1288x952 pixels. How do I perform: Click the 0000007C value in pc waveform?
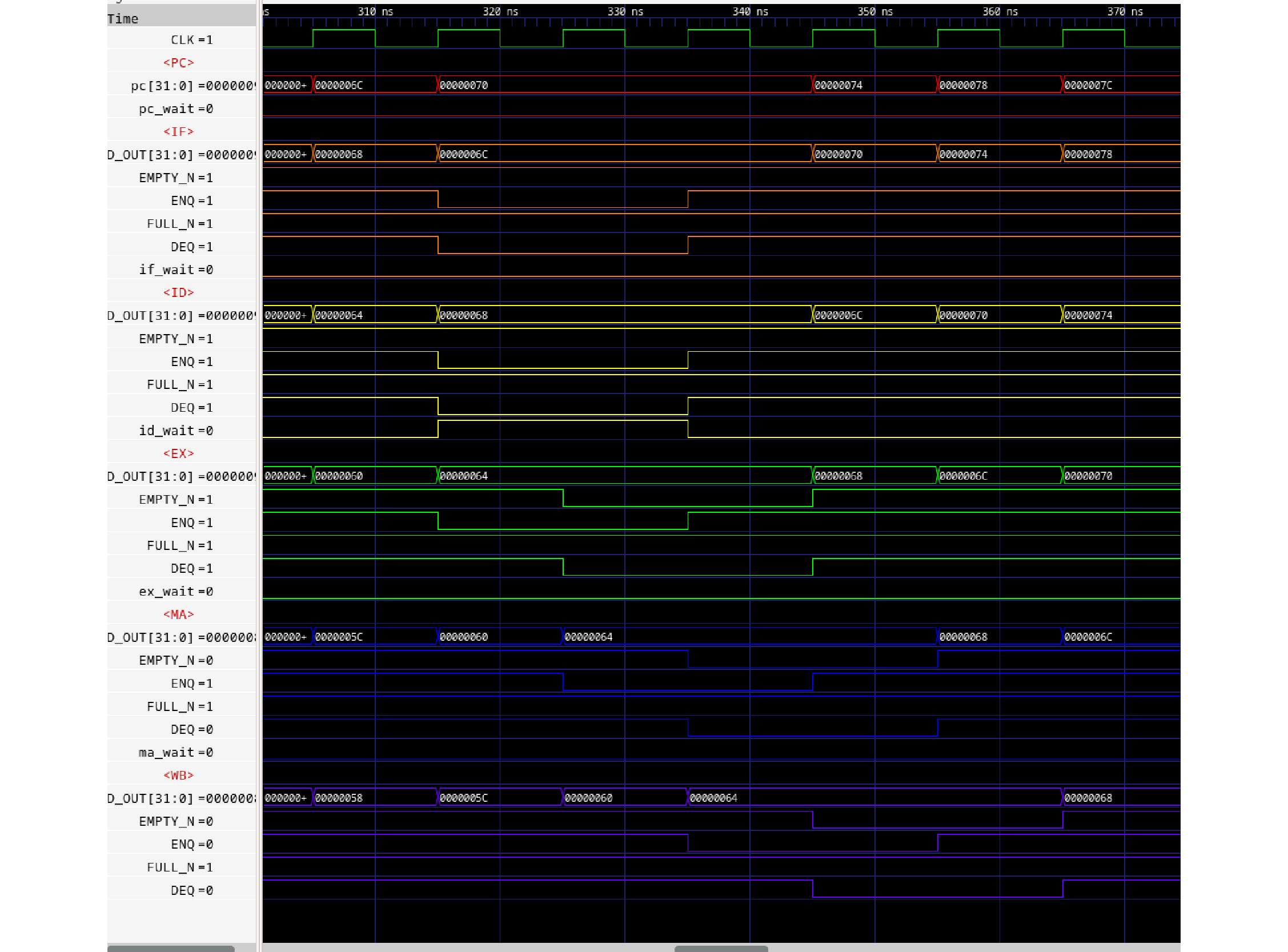coord(1088,85)
